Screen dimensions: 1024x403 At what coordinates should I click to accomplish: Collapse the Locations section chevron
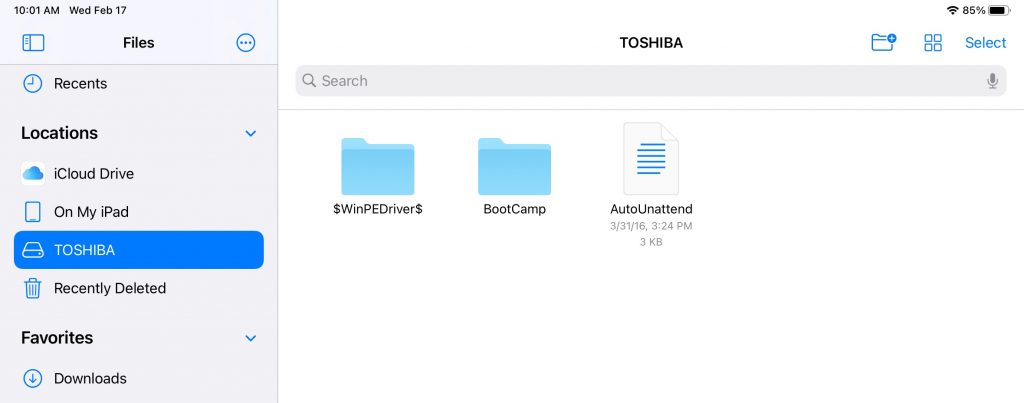[x=250, y=133]
